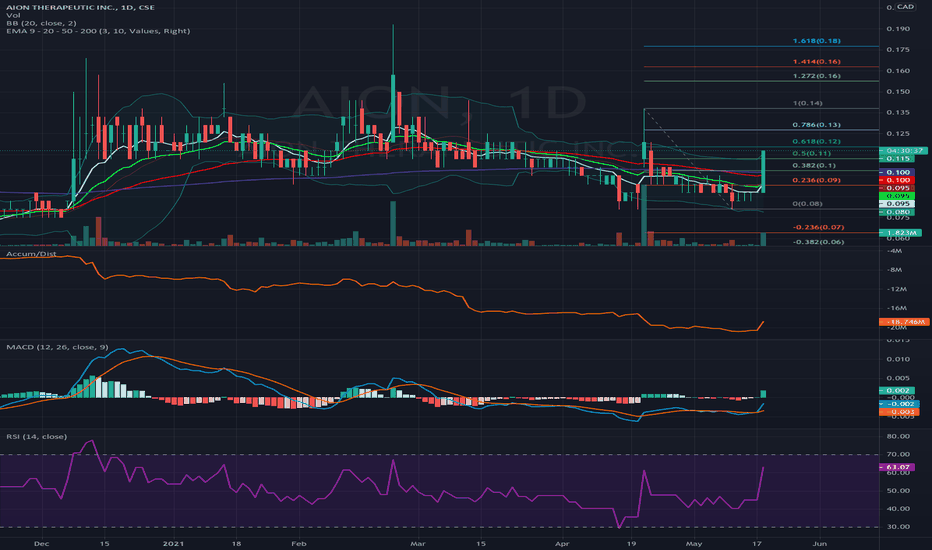This screenshot has width=932, height=550.
Task: Select the blue 0.100 EMA price tag
Action: tap(898, 172)
